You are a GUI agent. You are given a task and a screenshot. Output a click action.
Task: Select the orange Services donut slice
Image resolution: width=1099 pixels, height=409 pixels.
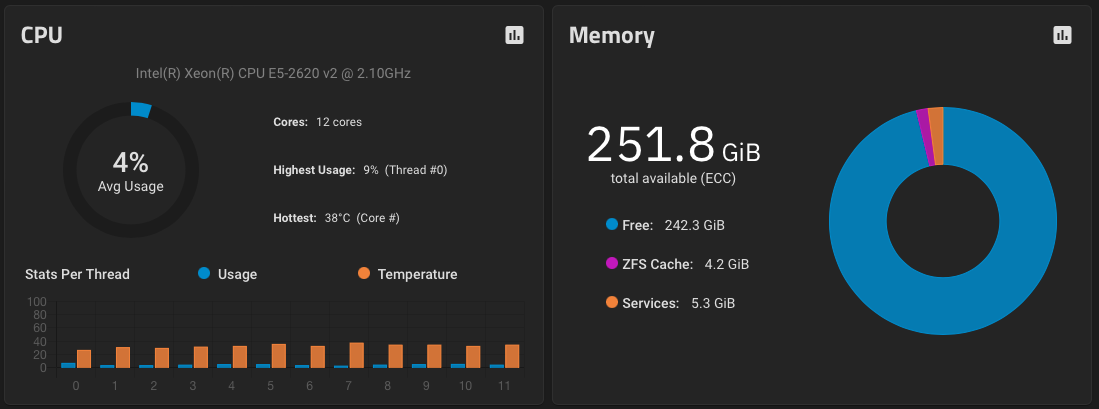pos(936,136)
